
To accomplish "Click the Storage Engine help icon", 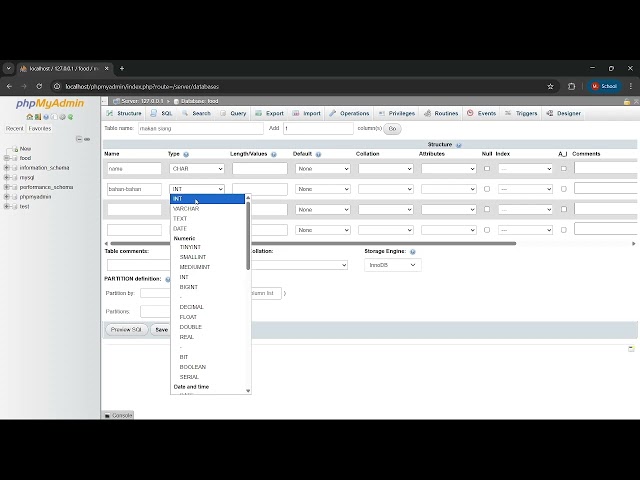I will click(x=412, y=252).
